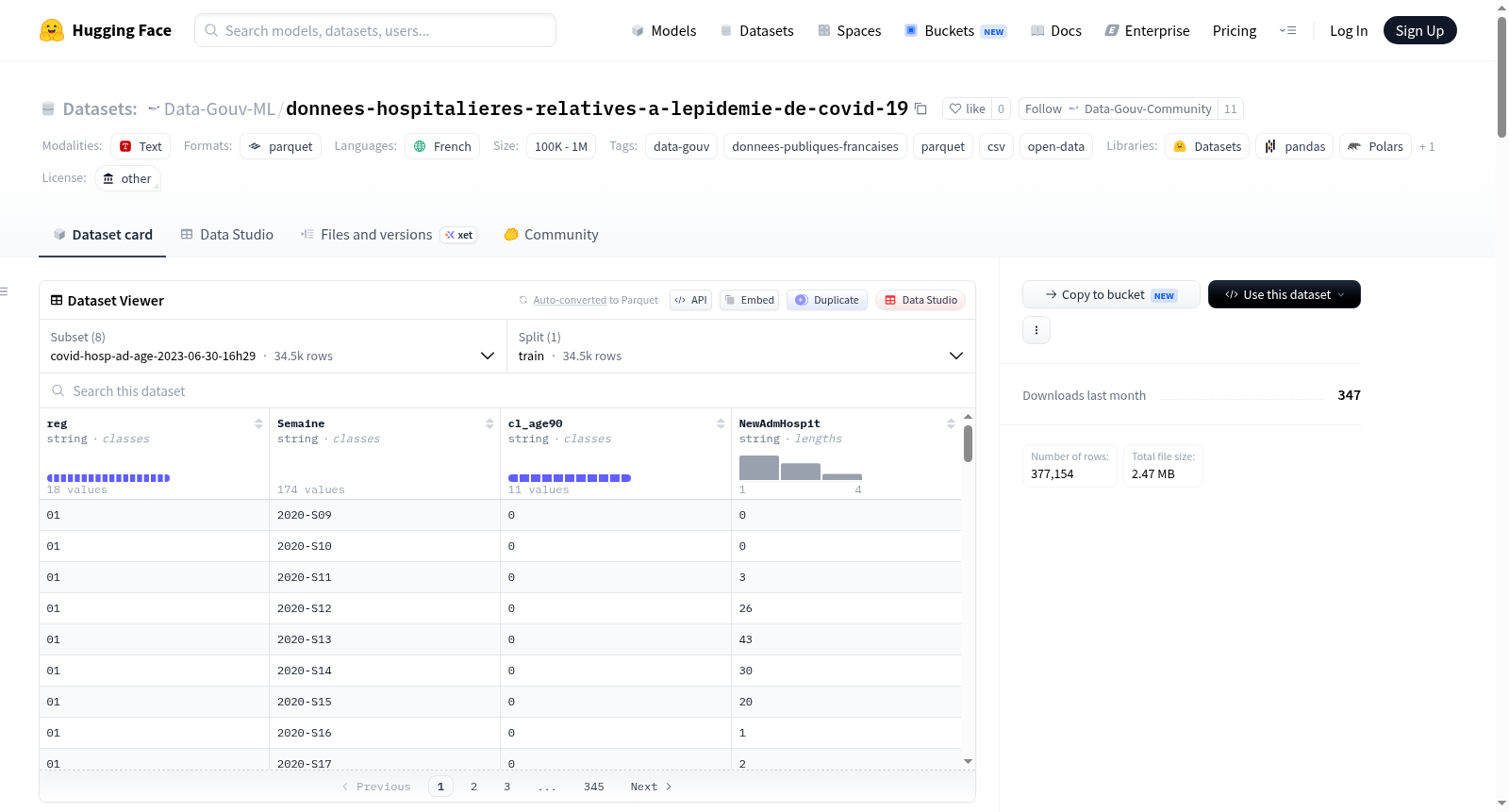Sort by the NewAdmHospit column sort icon
The width and height of the screenshot is (1509, 812).
(951, 423)
